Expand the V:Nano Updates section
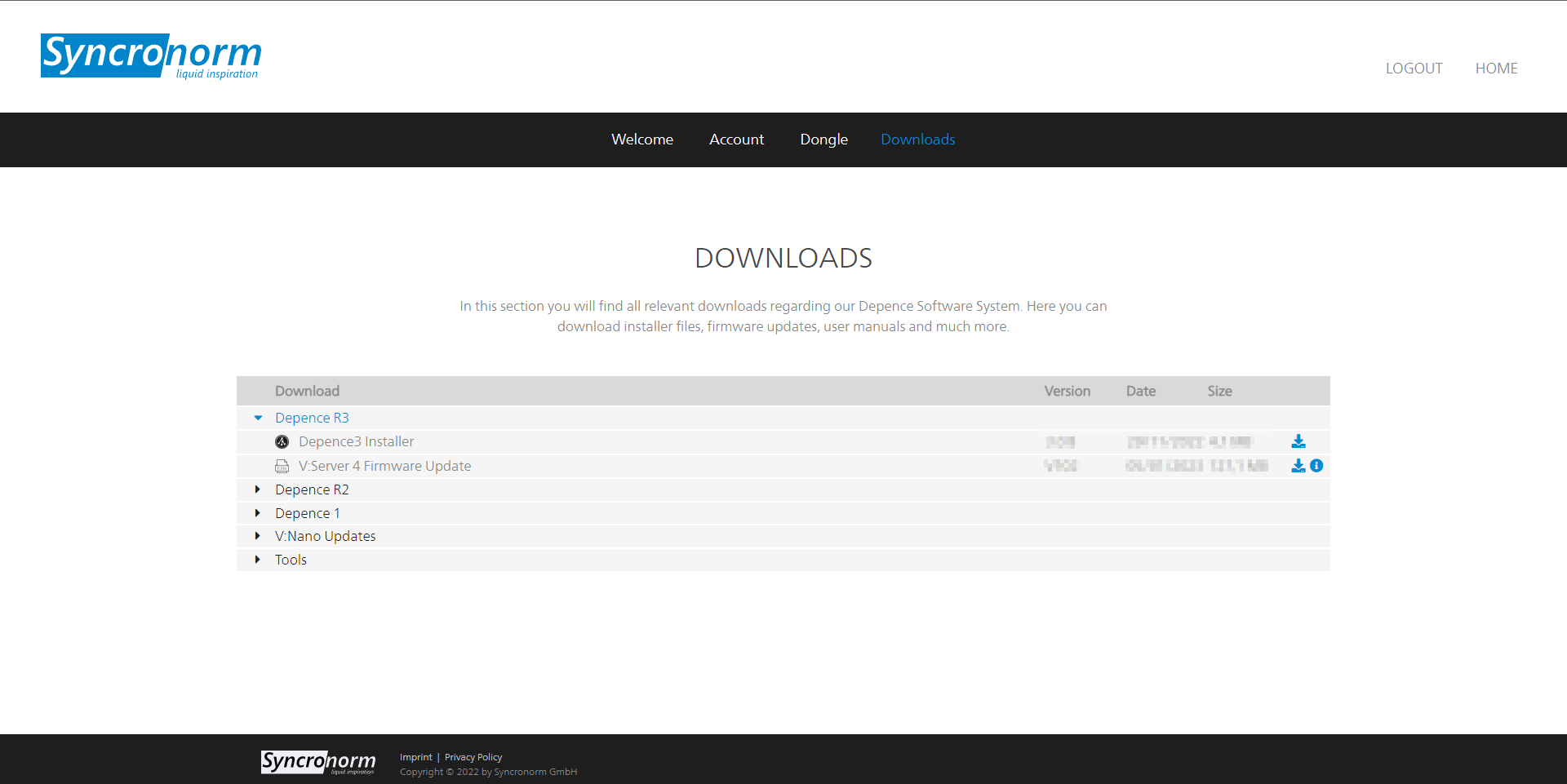The height and width of the screenshot is (784, 1567). coord(258,536)
